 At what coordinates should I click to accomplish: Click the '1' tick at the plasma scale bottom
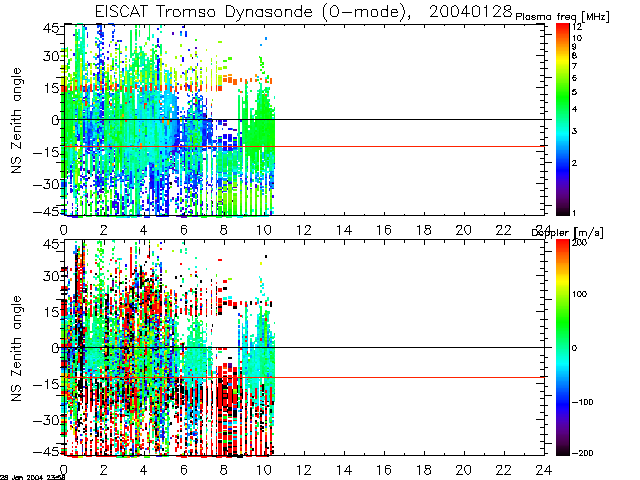click(574, 213)
